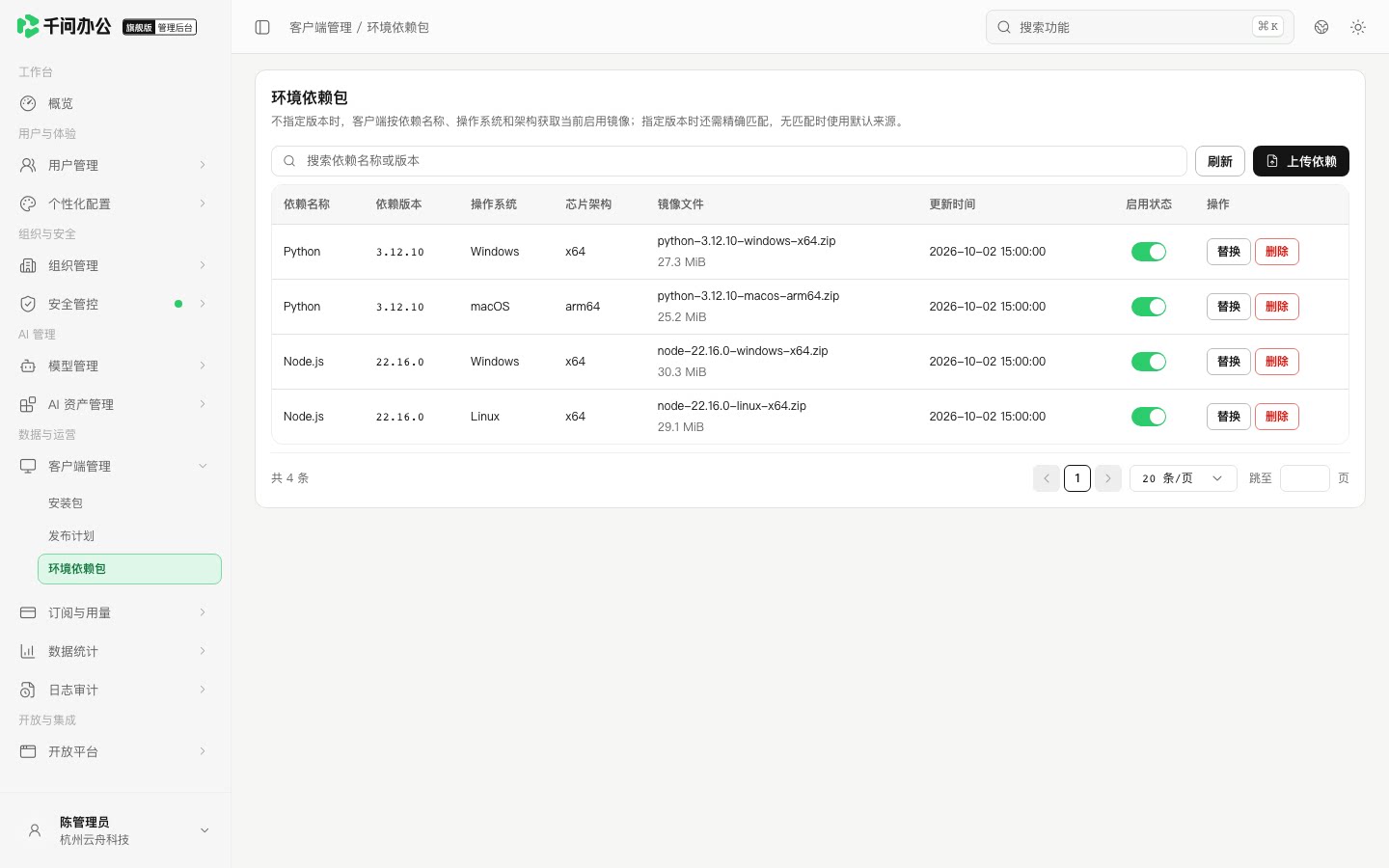Open the 陈管理员 account menu
This screenshot has height=868, width=1389.
click(116, 830)
